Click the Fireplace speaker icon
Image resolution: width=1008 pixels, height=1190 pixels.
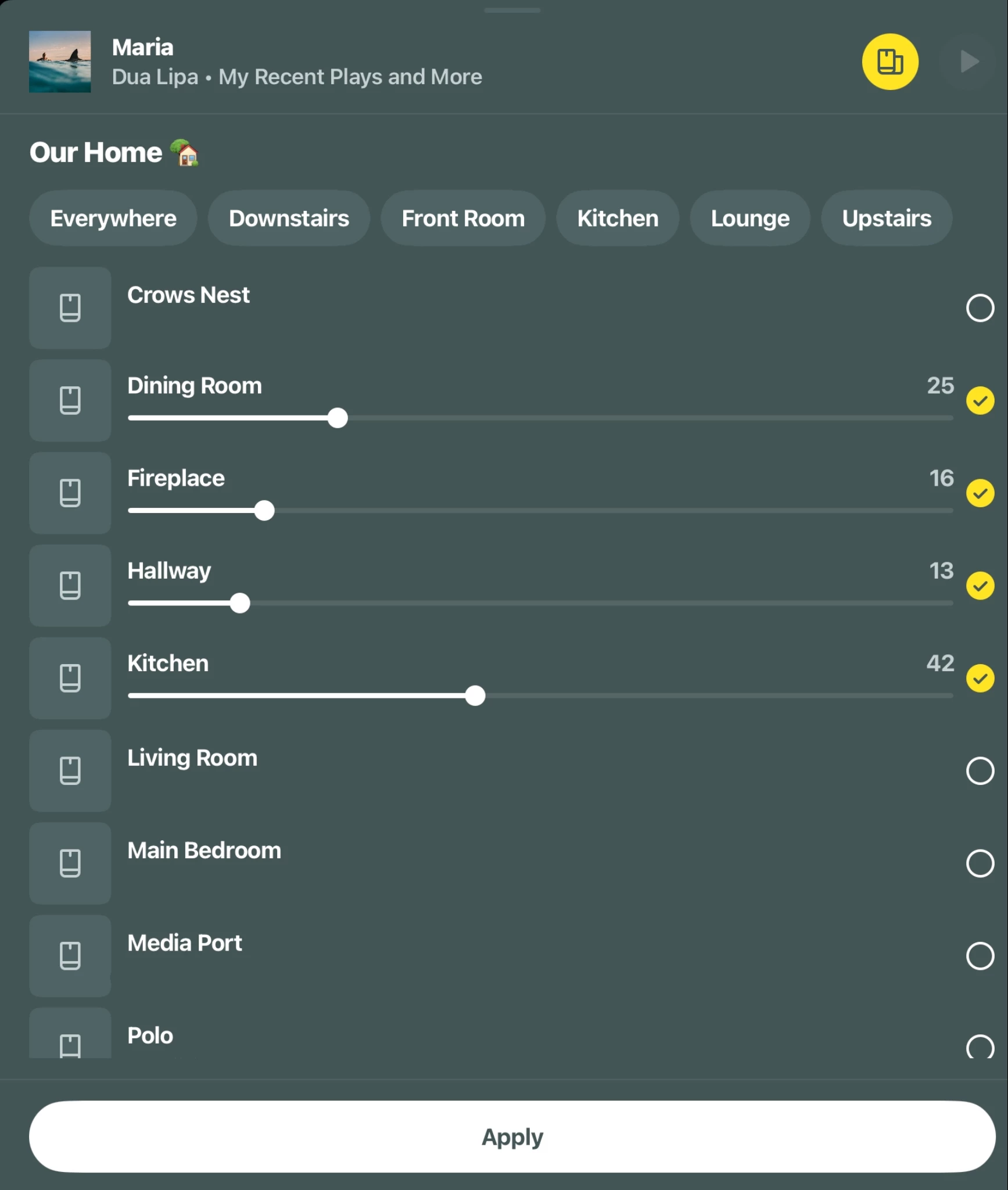click(70, 493)
